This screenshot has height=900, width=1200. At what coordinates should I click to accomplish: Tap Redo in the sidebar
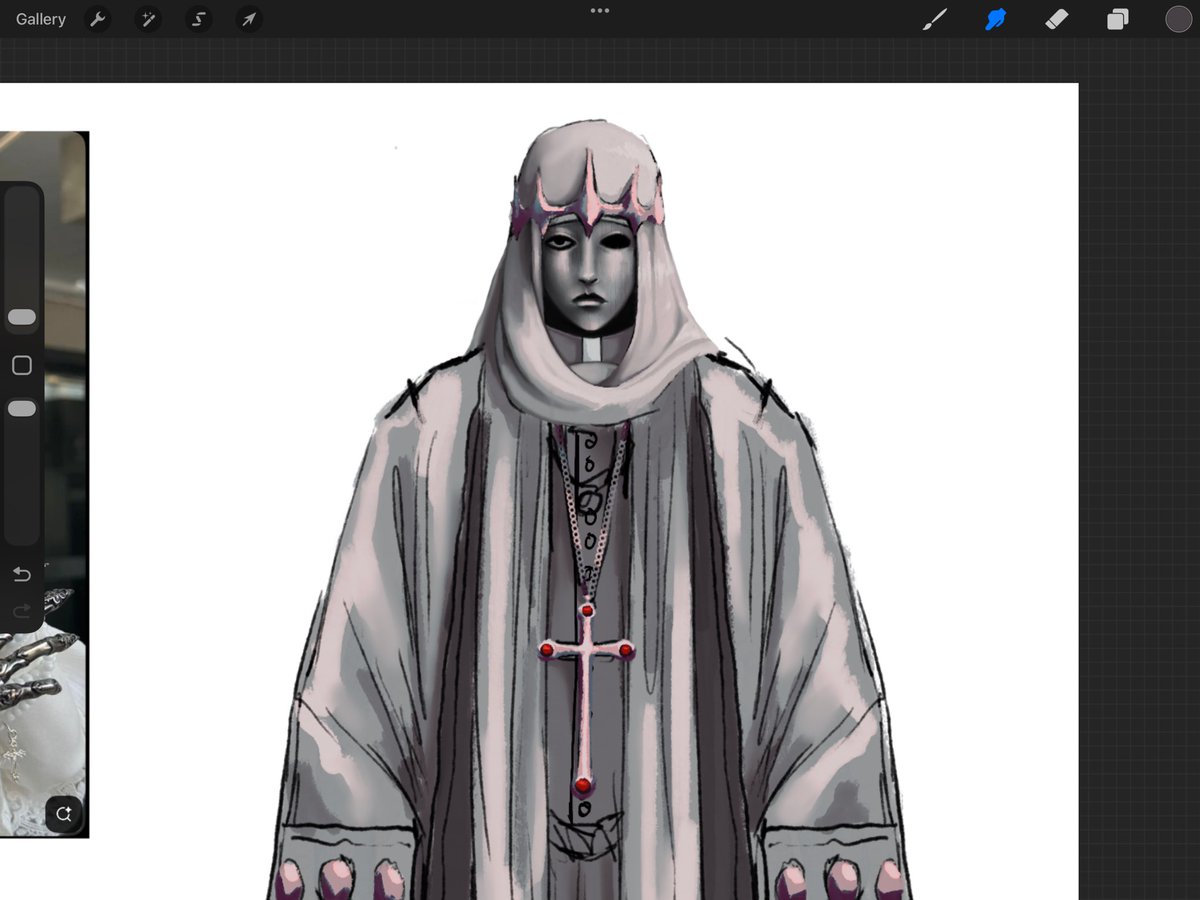pos(21,612)
